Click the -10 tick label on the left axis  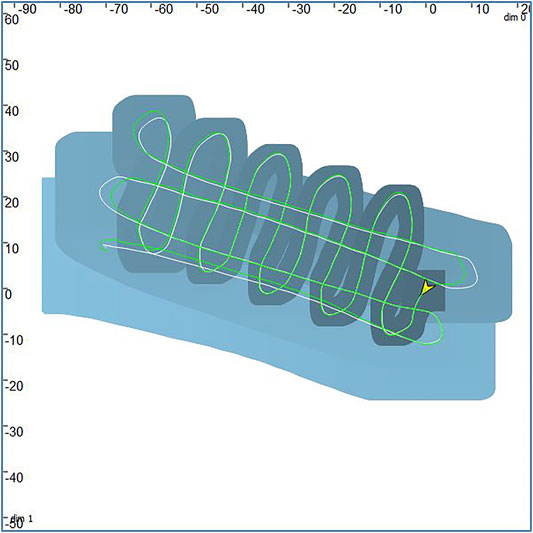pos(14,340)
